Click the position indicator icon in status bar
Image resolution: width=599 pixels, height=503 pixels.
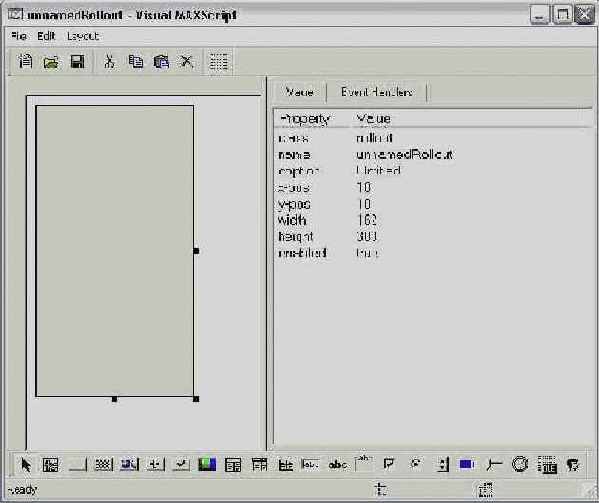[380, 489]
